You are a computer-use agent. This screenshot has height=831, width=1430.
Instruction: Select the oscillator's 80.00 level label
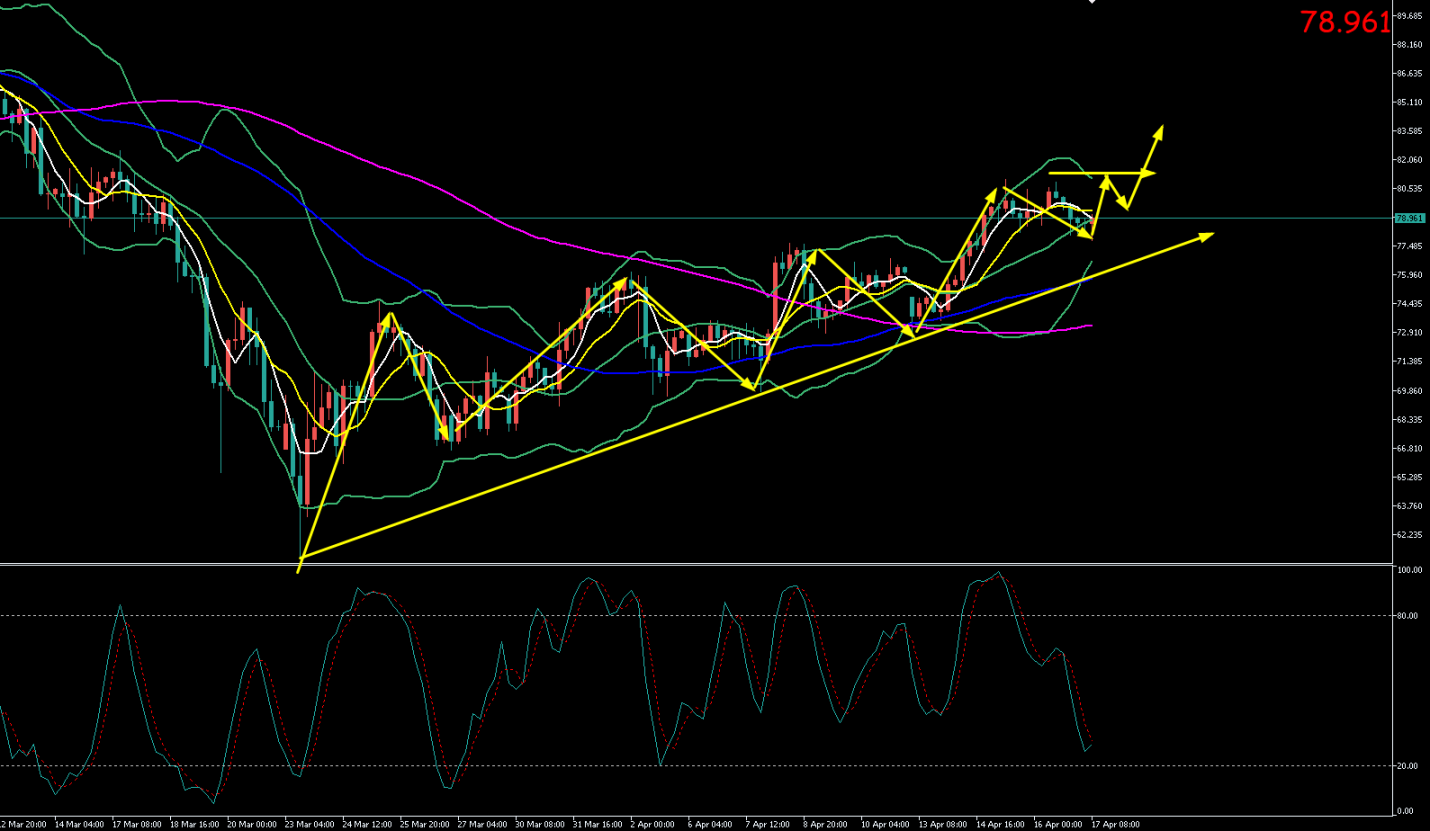[1407, 616]
